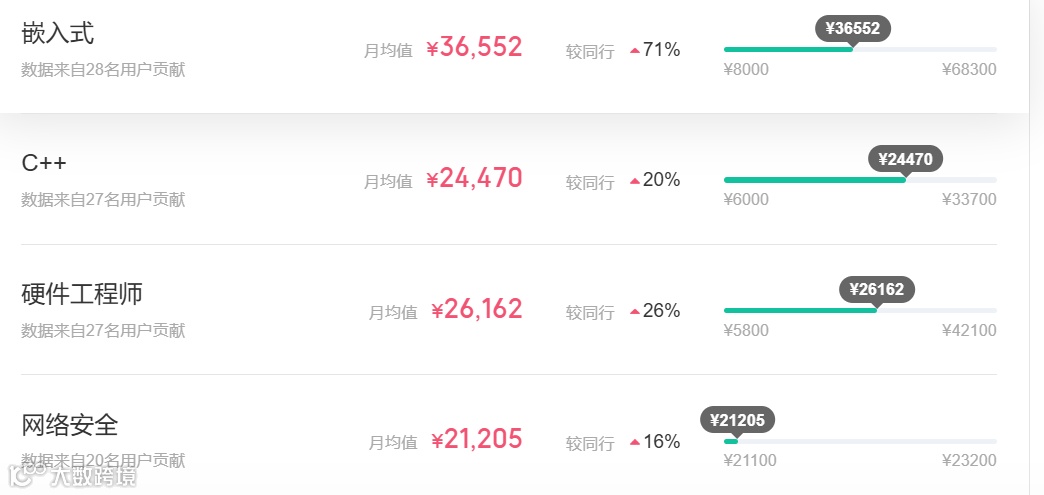Click the C++ salary range bar

(x=860, y=180)
